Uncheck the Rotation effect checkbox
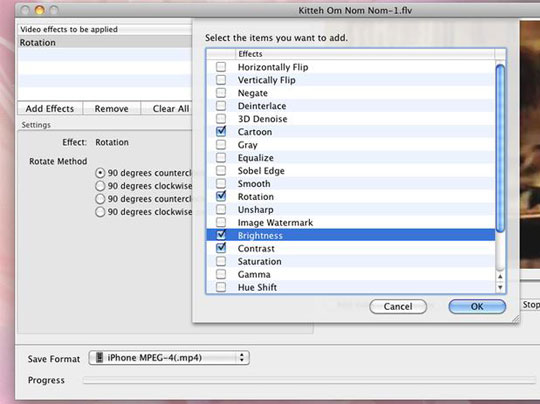The height and width of the screenshot is (404, 540). click(x=221, y=196)
